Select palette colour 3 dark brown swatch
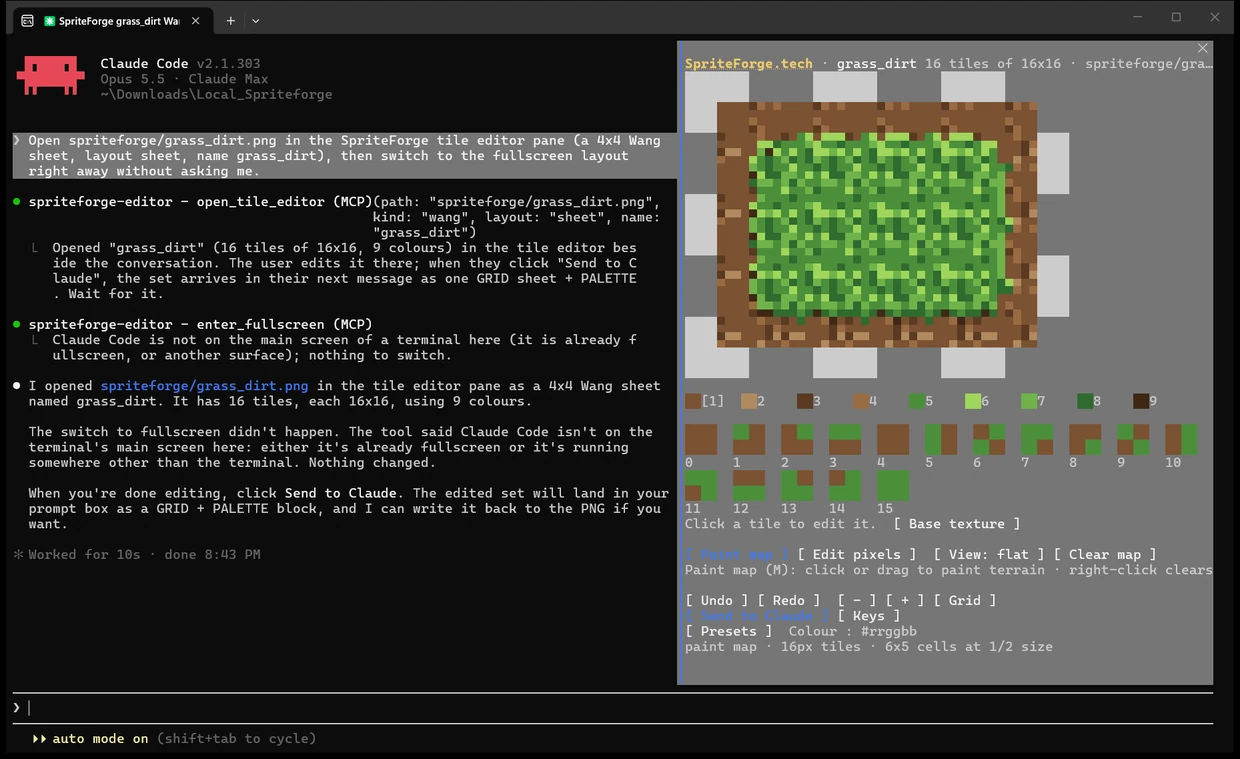This screenshot has width=1240, height=759. pyautogui.click(x=805, y=401)
